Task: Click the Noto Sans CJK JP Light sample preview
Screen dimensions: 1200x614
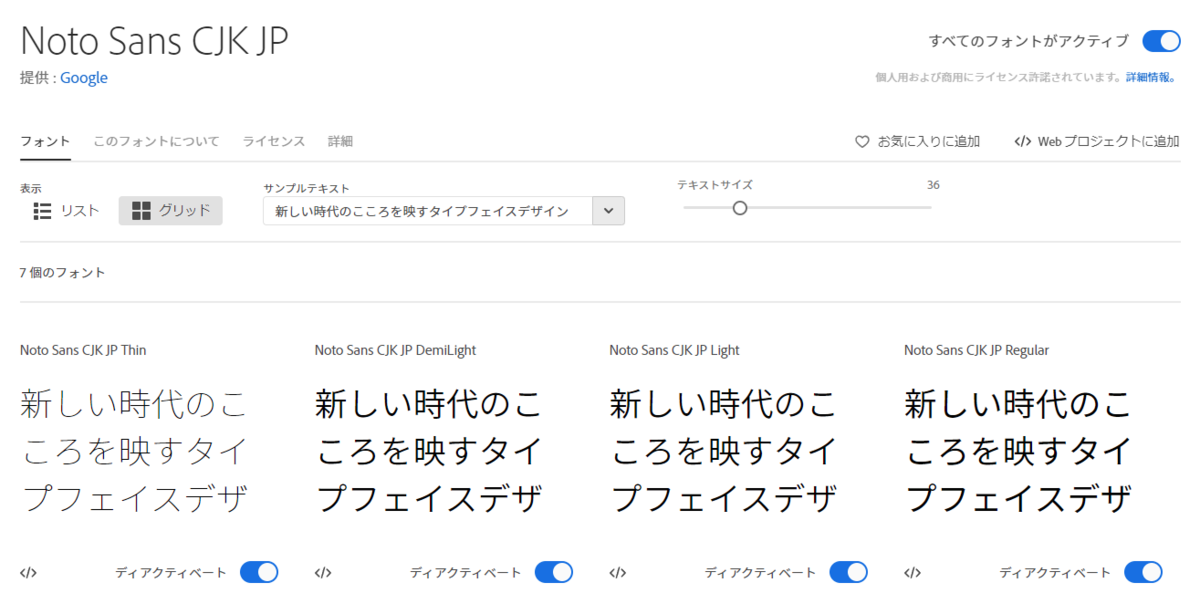Action: [x=724, y=451]
